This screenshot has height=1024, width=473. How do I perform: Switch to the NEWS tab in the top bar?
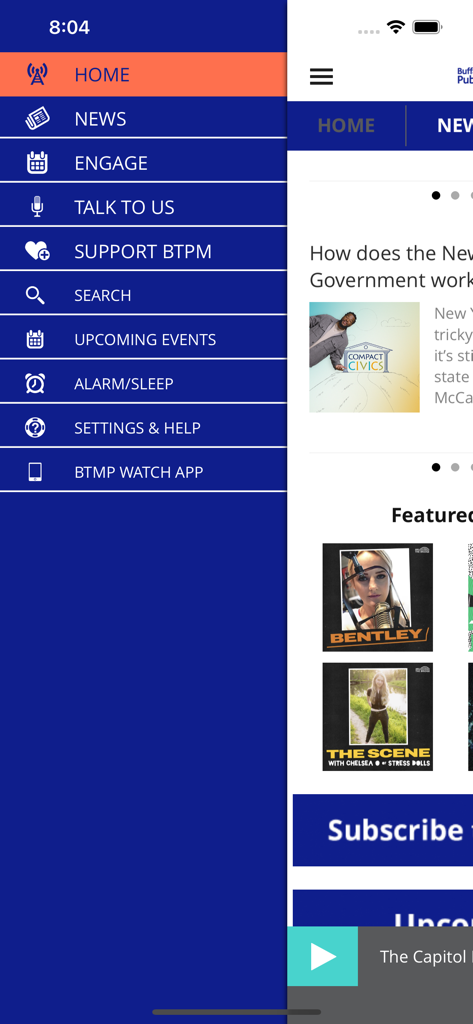(455, 125)
